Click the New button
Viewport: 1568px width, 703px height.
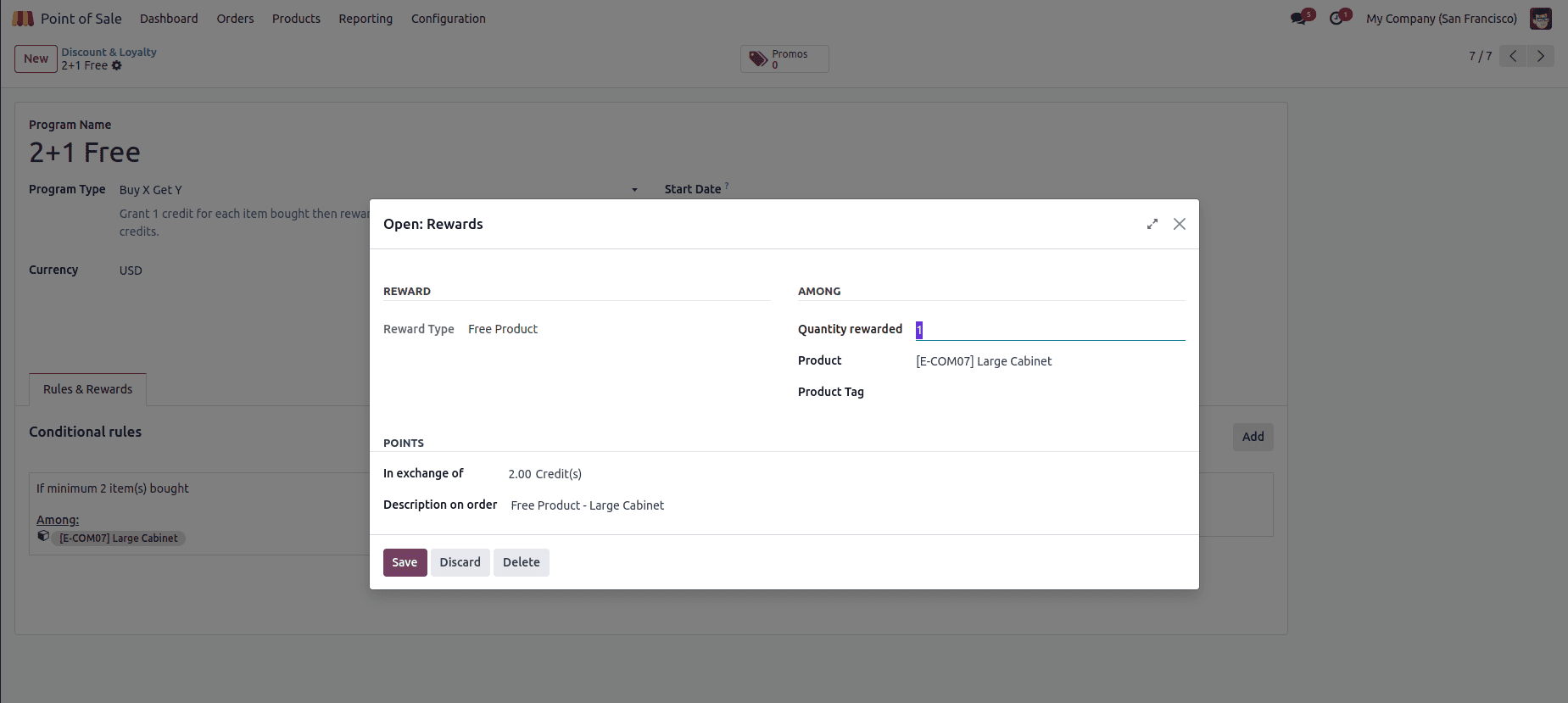pyautogui.click(x=36, y=59)
